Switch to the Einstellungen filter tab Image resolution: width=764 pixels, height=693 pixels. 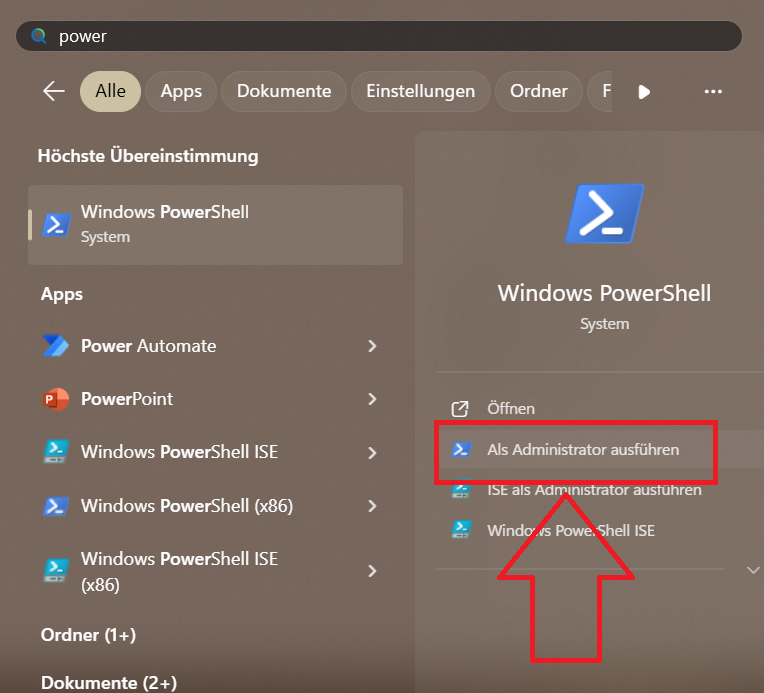click(420, 91)
